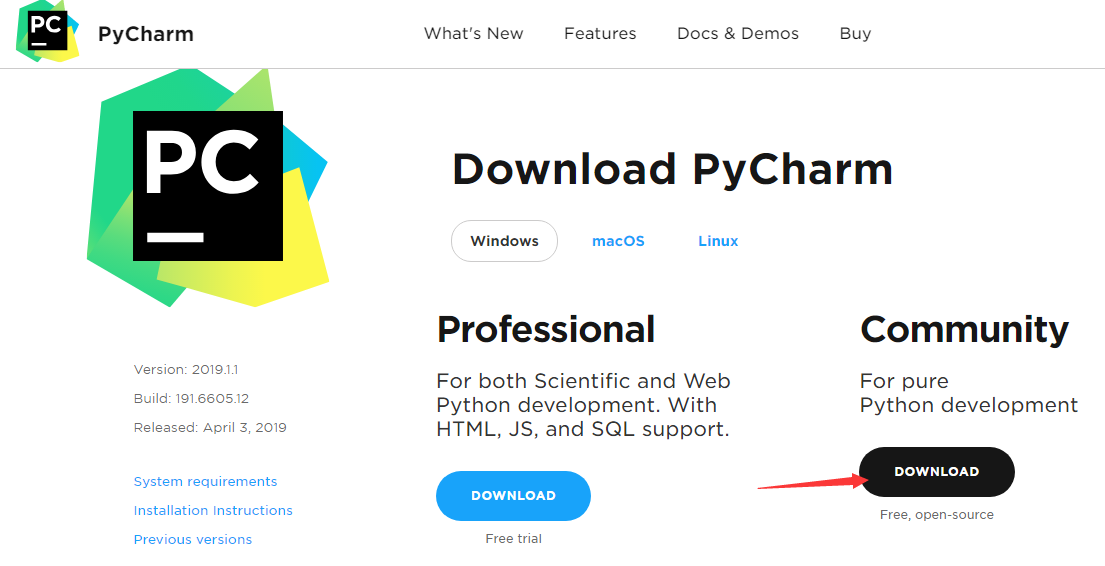Switch to the Linux tab
This screenshot has width=1105, height=566.
pos(718,241)
